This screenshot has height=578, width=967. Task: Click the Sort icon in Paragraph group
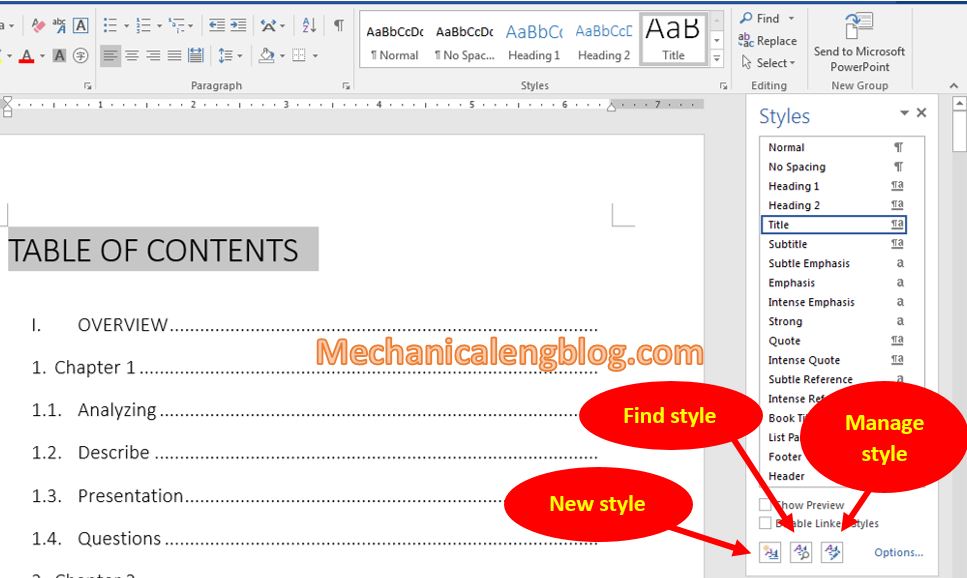click(x=307, y=25)
